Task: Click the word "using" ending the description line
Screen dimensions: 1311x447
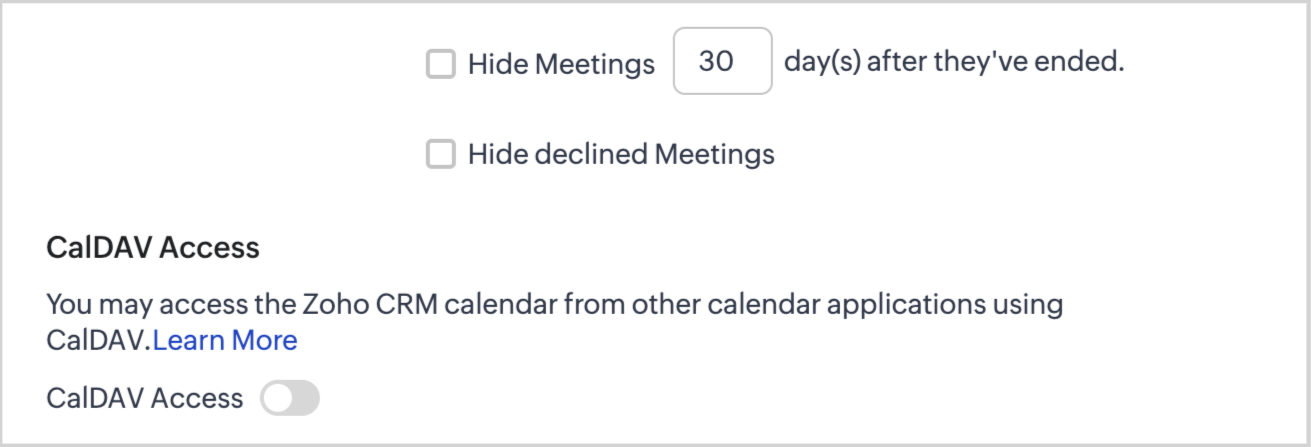Action: pyautogui.click(x=1028, y=304)
